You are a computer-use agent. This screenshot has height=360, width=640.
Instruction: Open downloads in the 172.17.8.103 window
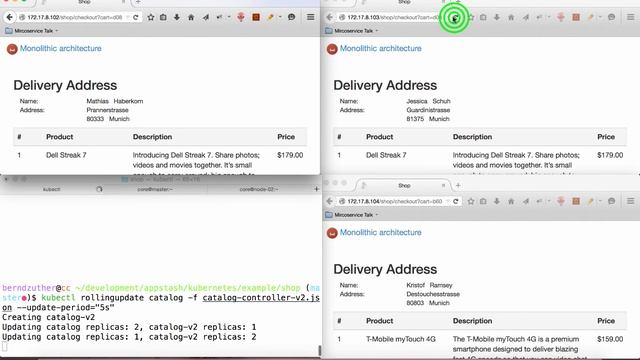[x=497, y=17]
